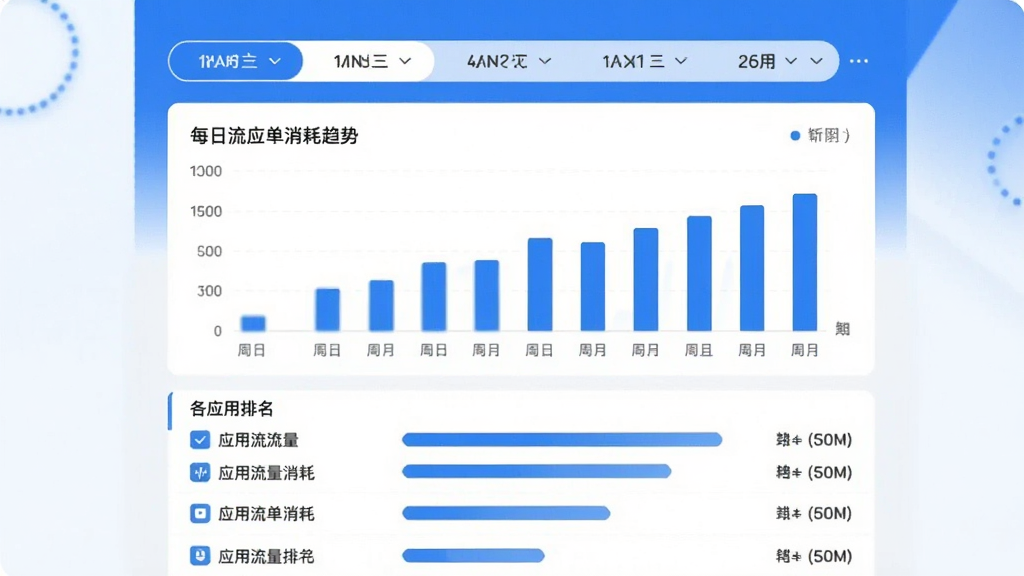Click the (50M) value in 应用流单消耗 row
Screen dimensions: 1024x576
[x=830, y=514]
